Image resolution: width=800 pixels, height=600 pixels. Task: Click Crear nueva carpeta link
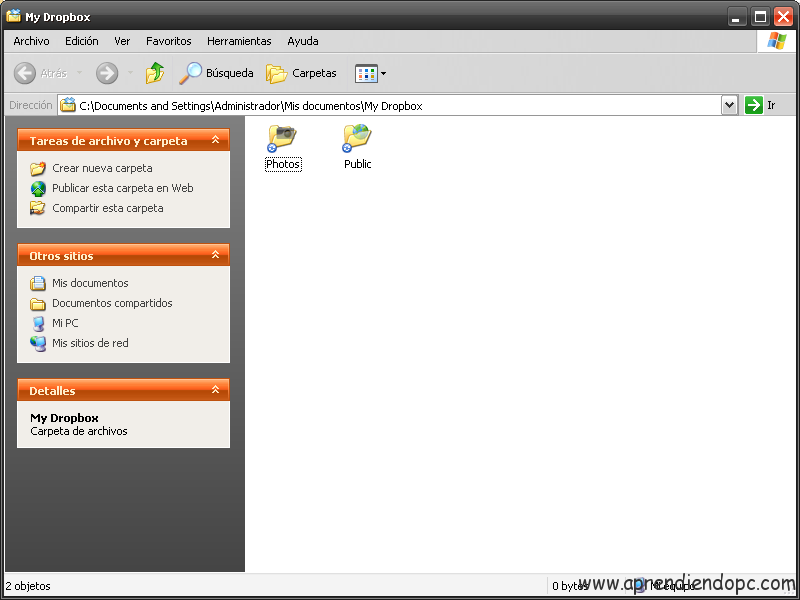tap(102, 168)
